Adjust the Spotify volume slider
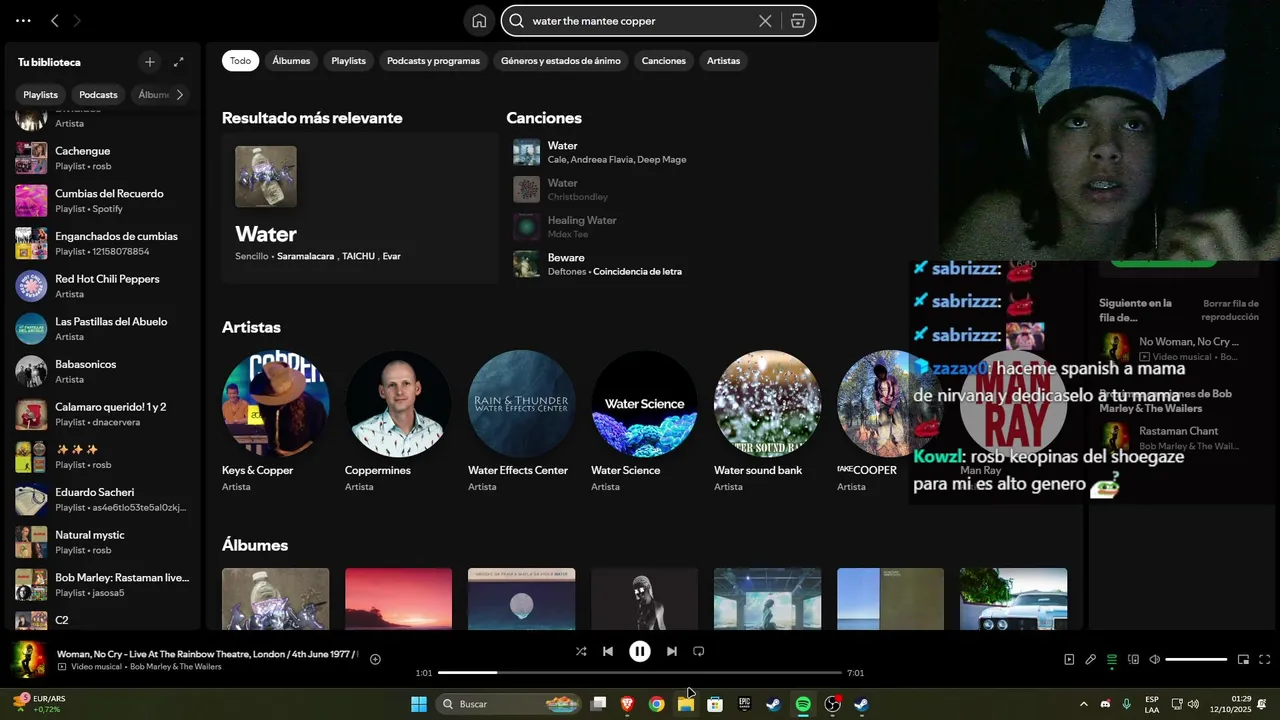The height and width of the screenshot is (720, 1280). coord(1196,659)
